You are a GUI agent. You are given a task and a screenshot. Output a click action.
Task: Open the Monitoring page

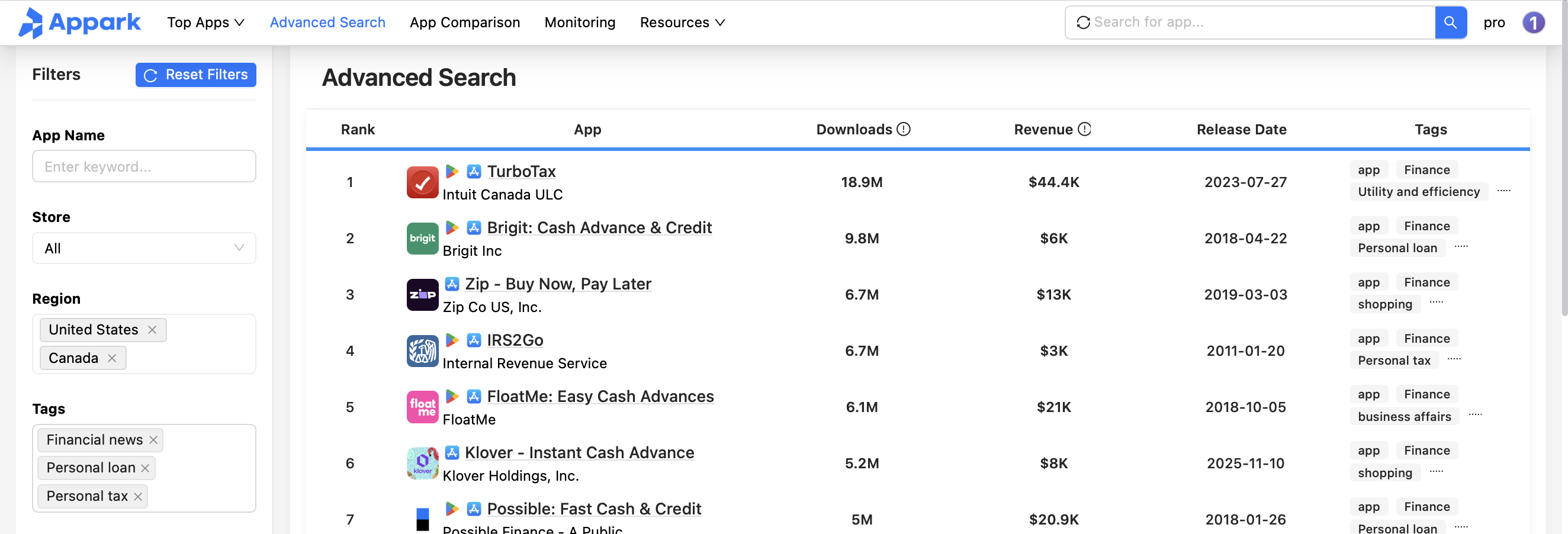[580, 22]
